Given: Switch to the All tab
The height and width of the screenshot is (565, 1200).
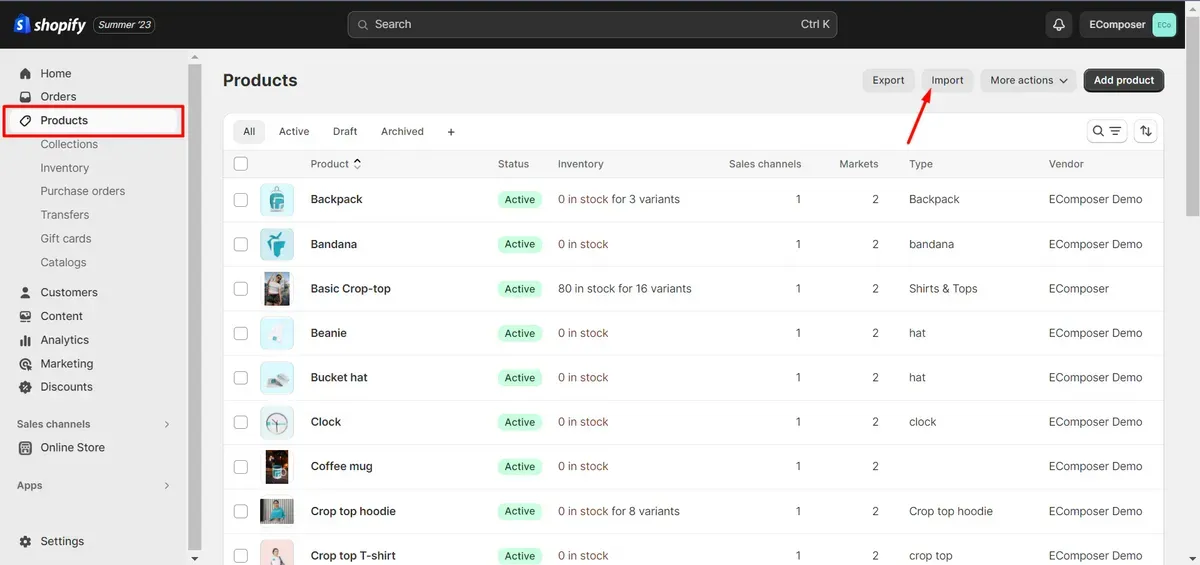Looking at the screenshot, I should point(249,132).
